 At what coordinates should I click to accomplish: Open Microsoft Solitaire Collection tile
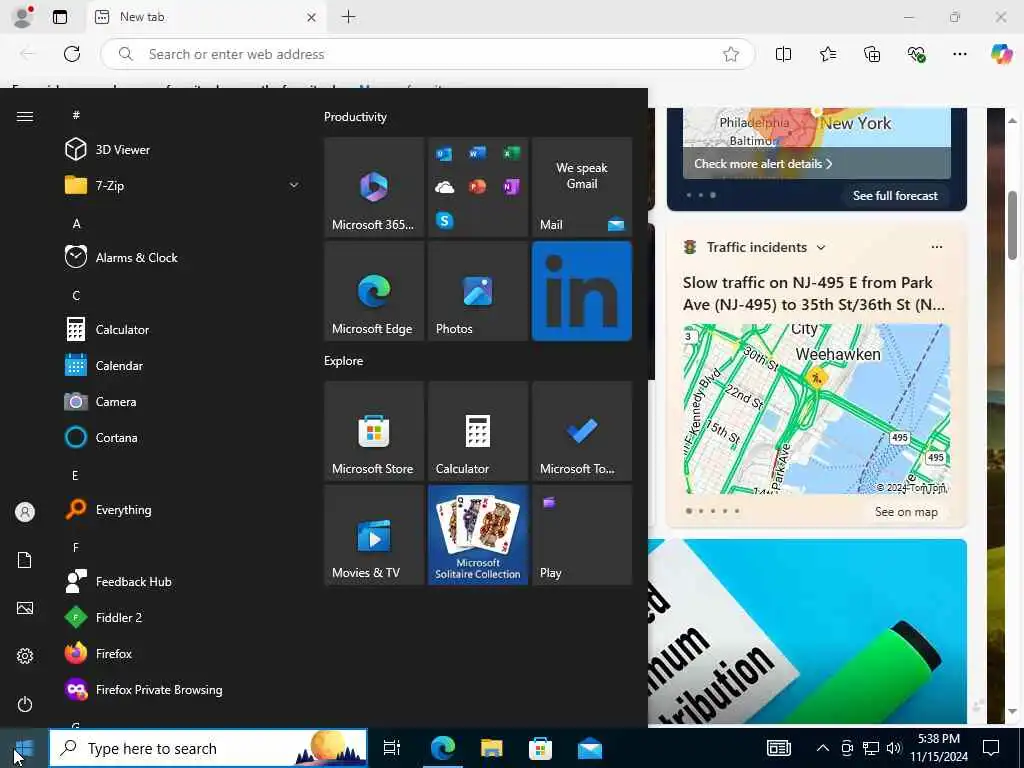[477, 535]
